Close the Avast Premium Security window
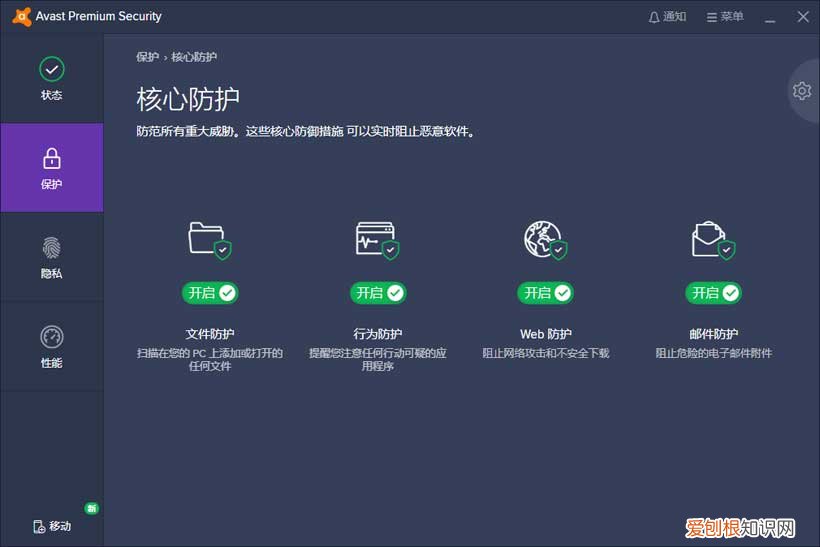 click(803, 17)
